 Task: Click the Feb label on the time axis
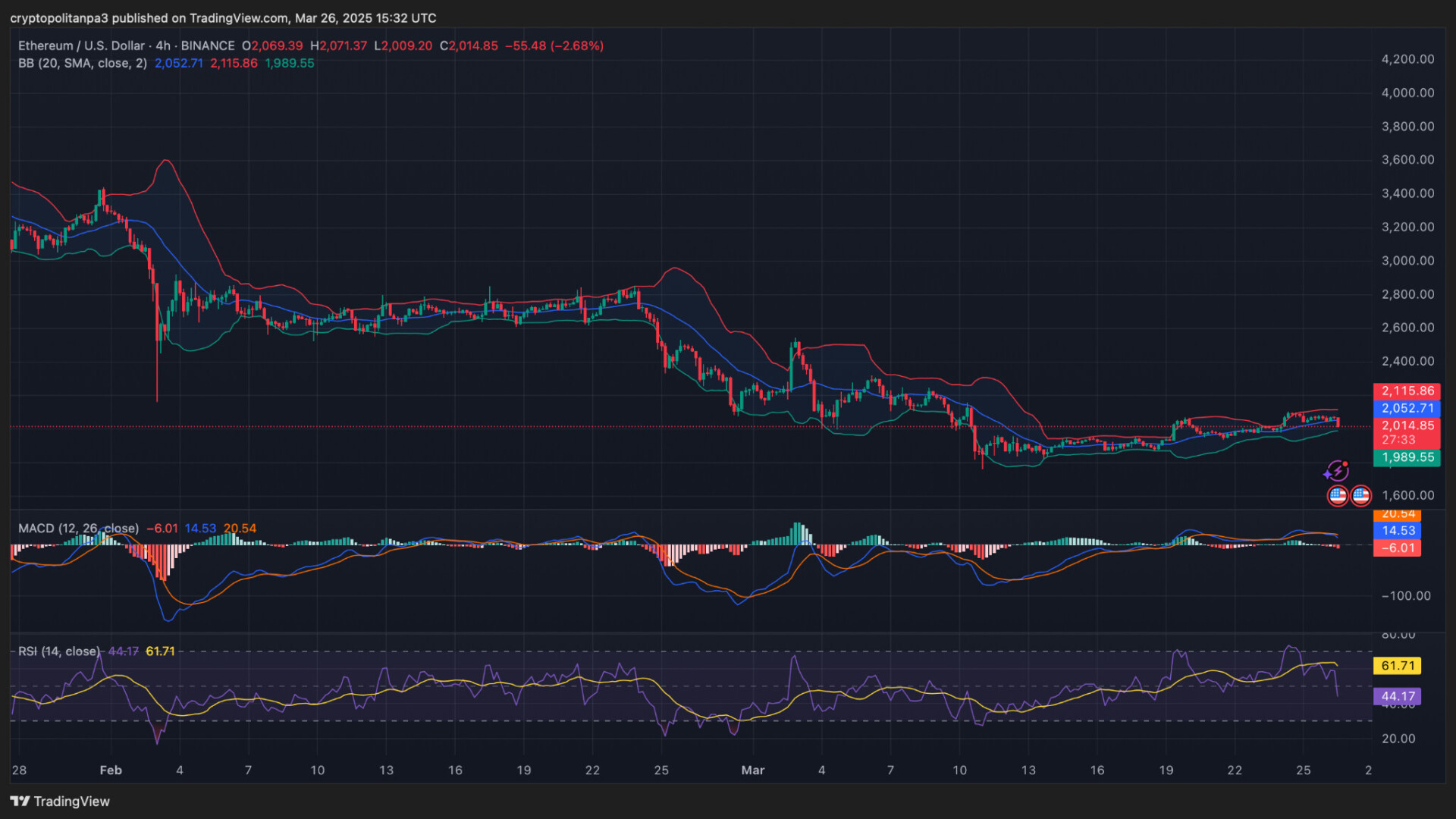pyautogui.click(x=111, y=770)
